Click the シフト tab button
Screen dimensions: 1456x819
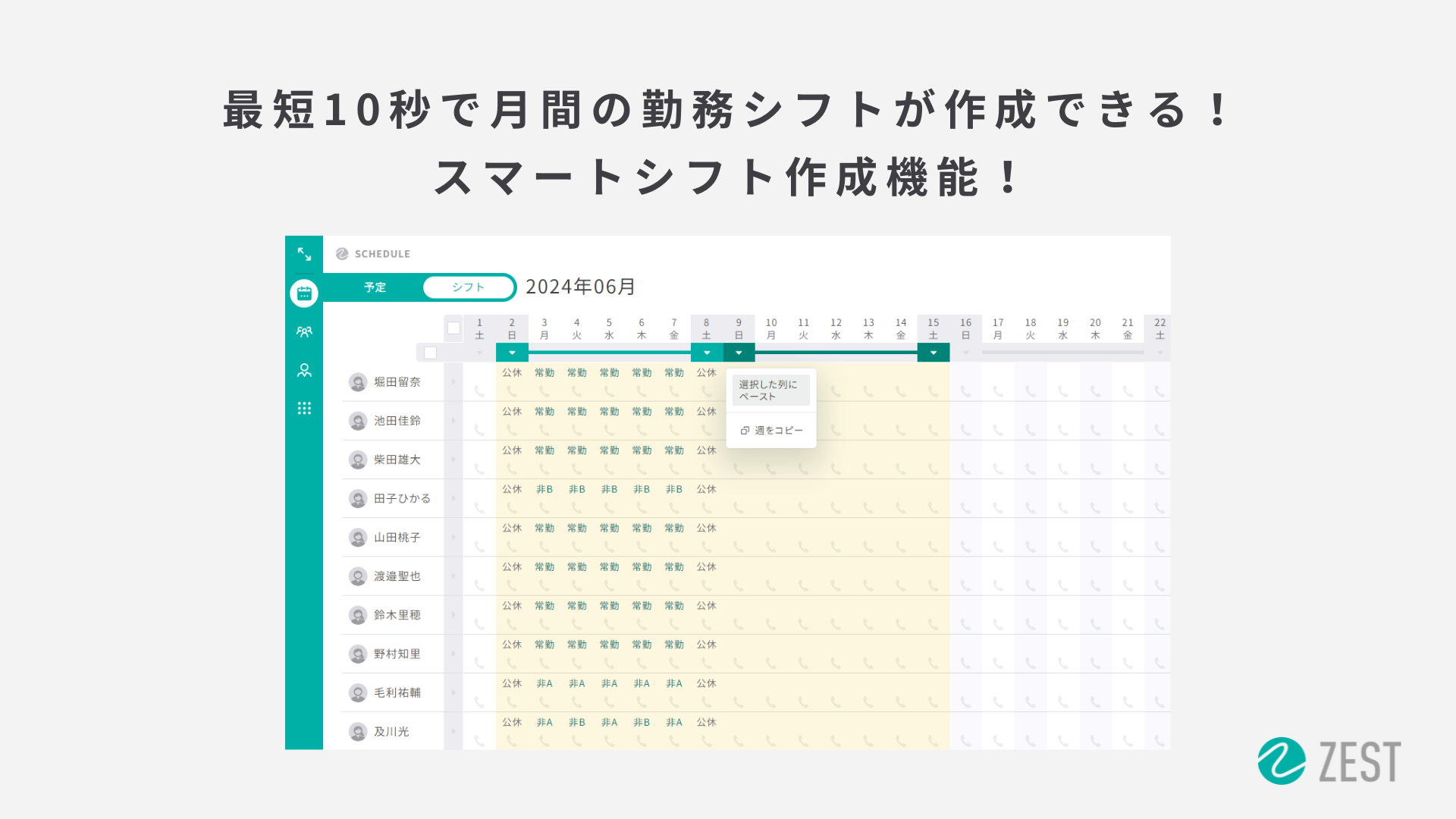tap(468, 287)
